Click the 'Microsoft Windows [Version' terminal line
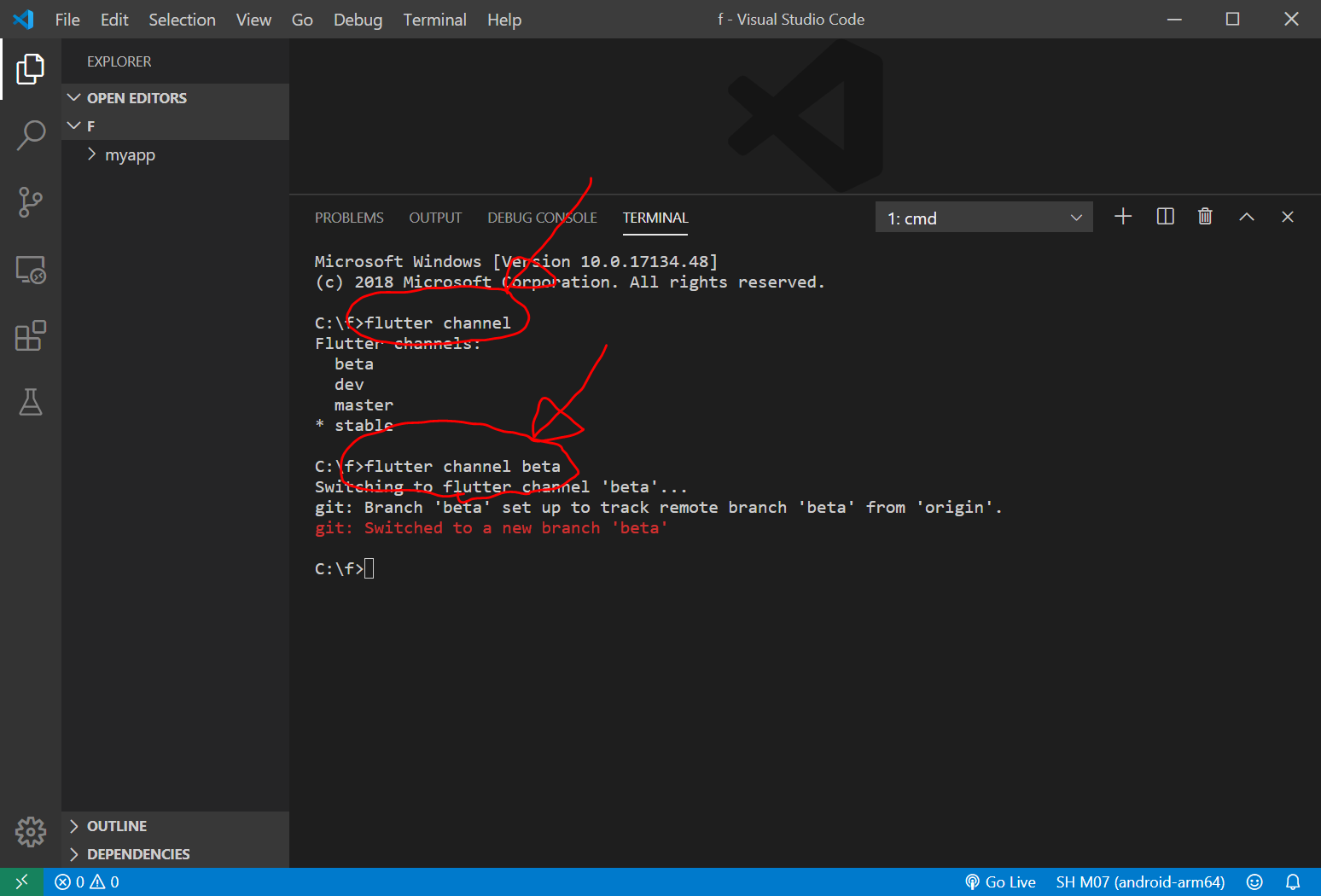This screenshot has width=1321, height=896. (x=516, y=262)
